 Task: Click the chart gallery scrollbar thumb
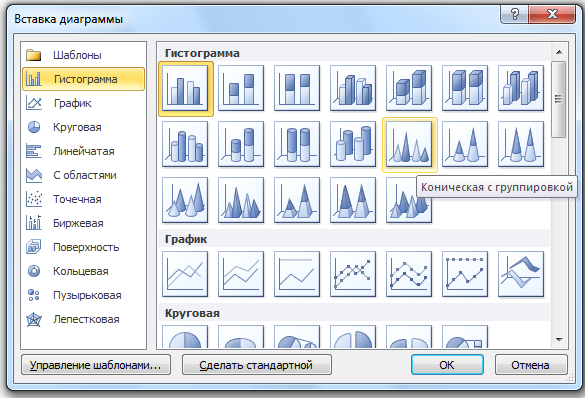coord(559,99)
